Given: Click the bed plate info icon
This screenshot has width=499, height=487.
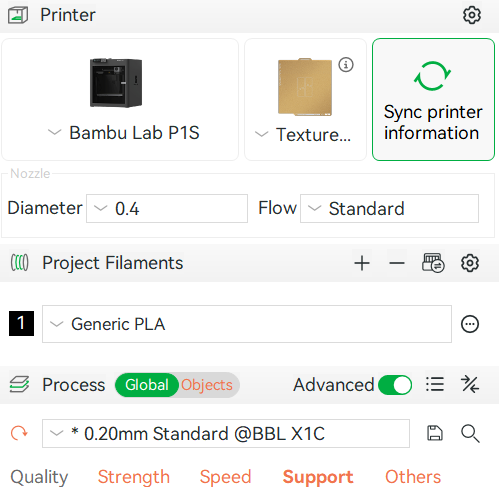Looking at the screenshot, I should click(346, 65).
